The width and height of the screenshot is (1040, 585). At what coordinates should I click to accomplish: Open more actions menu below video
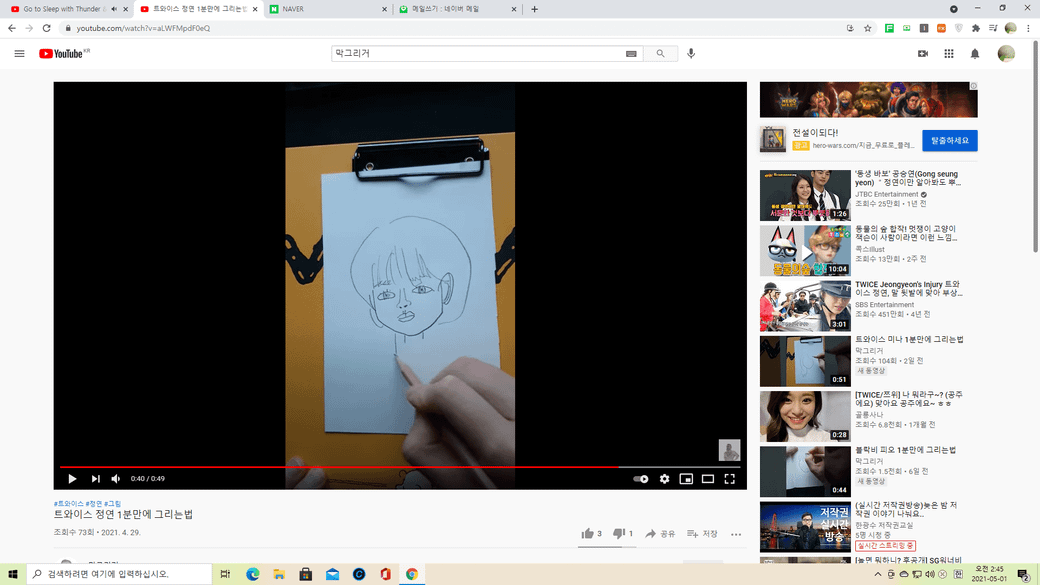[x=736, y=534]
